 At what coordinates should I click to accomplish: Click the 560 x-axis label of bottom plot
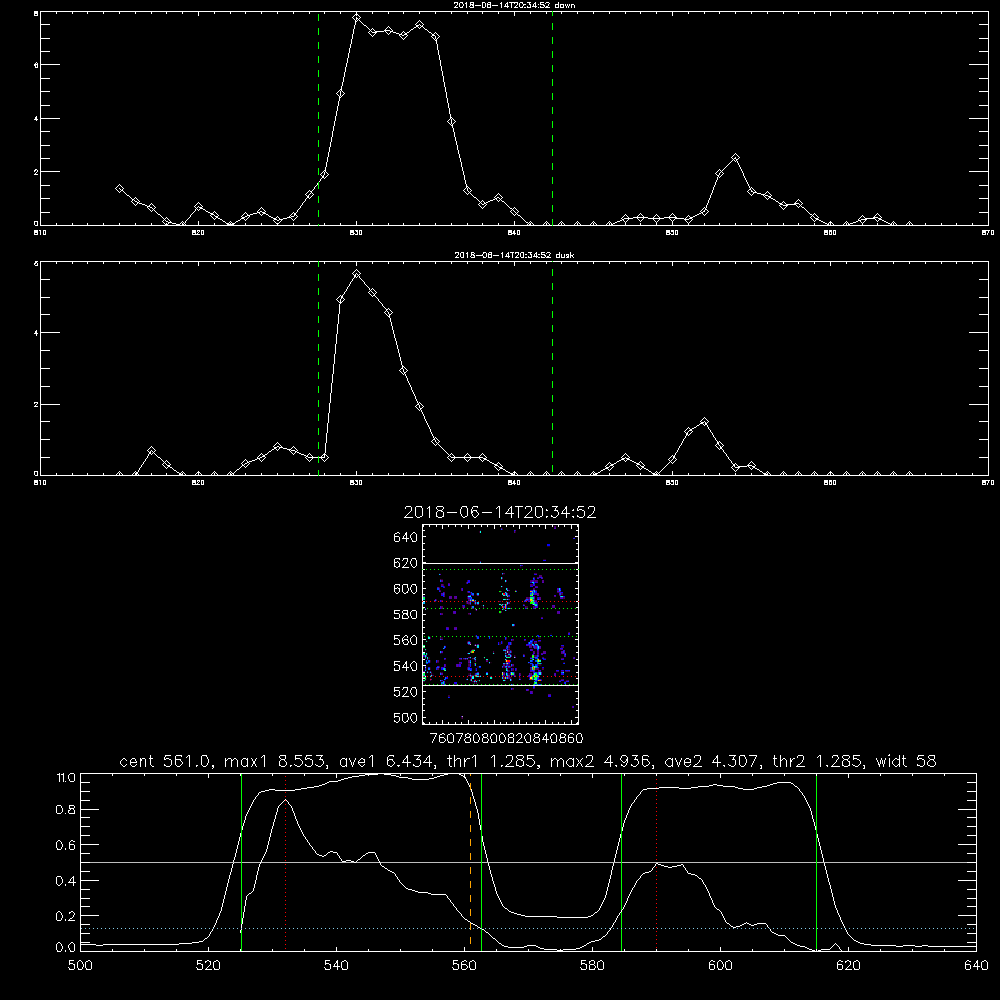click(x=464, y=966)
